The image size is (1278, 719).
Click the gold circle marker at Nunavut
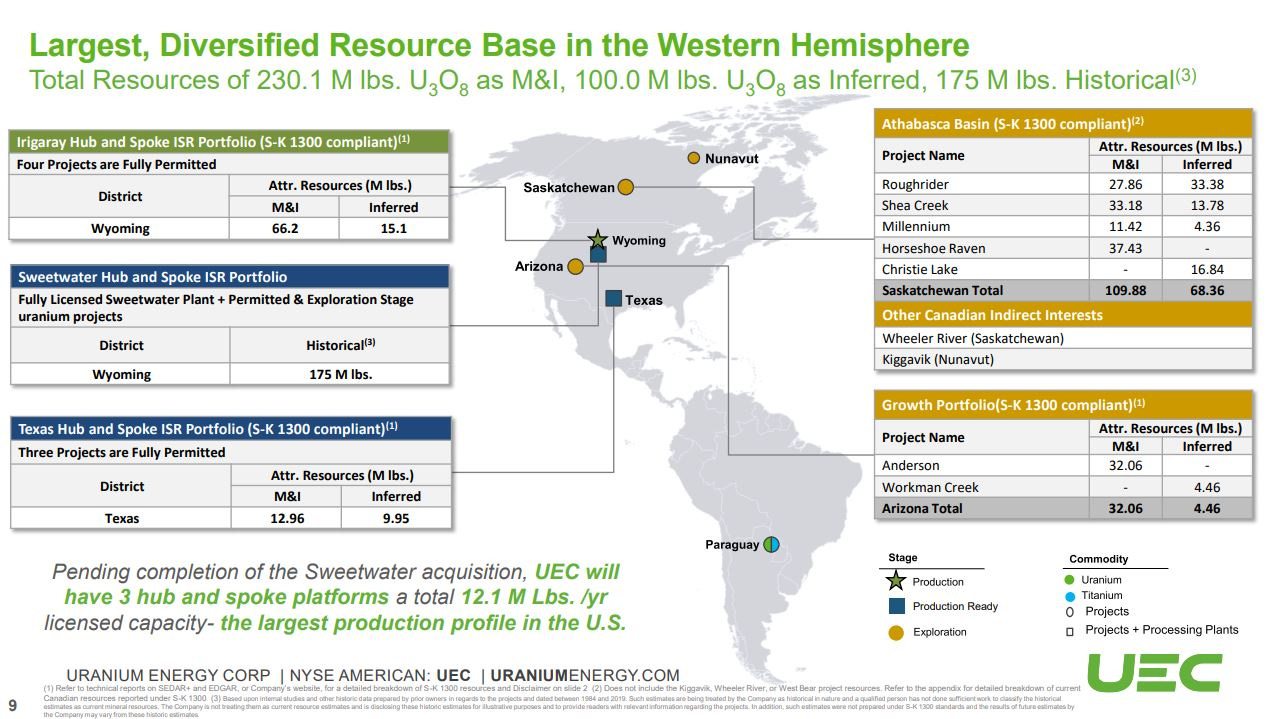coord(694,158)
